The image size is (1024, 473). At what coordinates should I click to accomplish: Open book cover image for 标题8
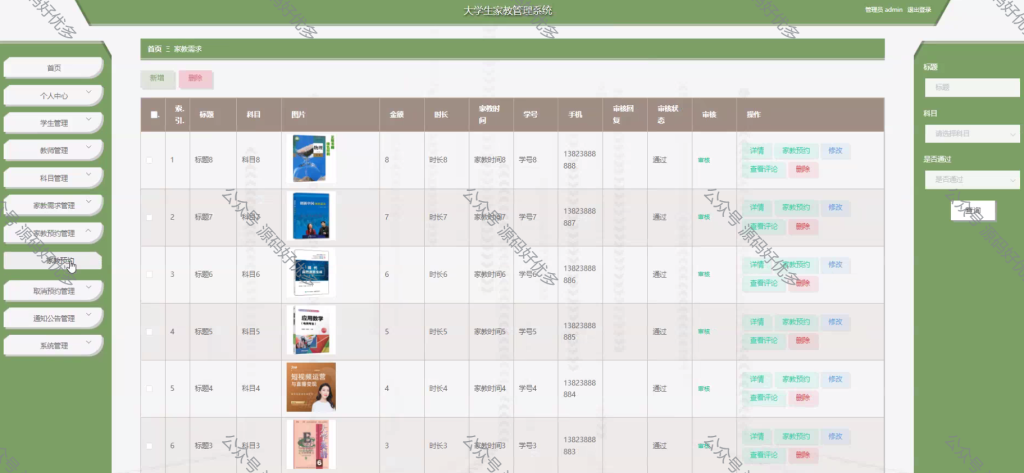click(x=310, y=159)
